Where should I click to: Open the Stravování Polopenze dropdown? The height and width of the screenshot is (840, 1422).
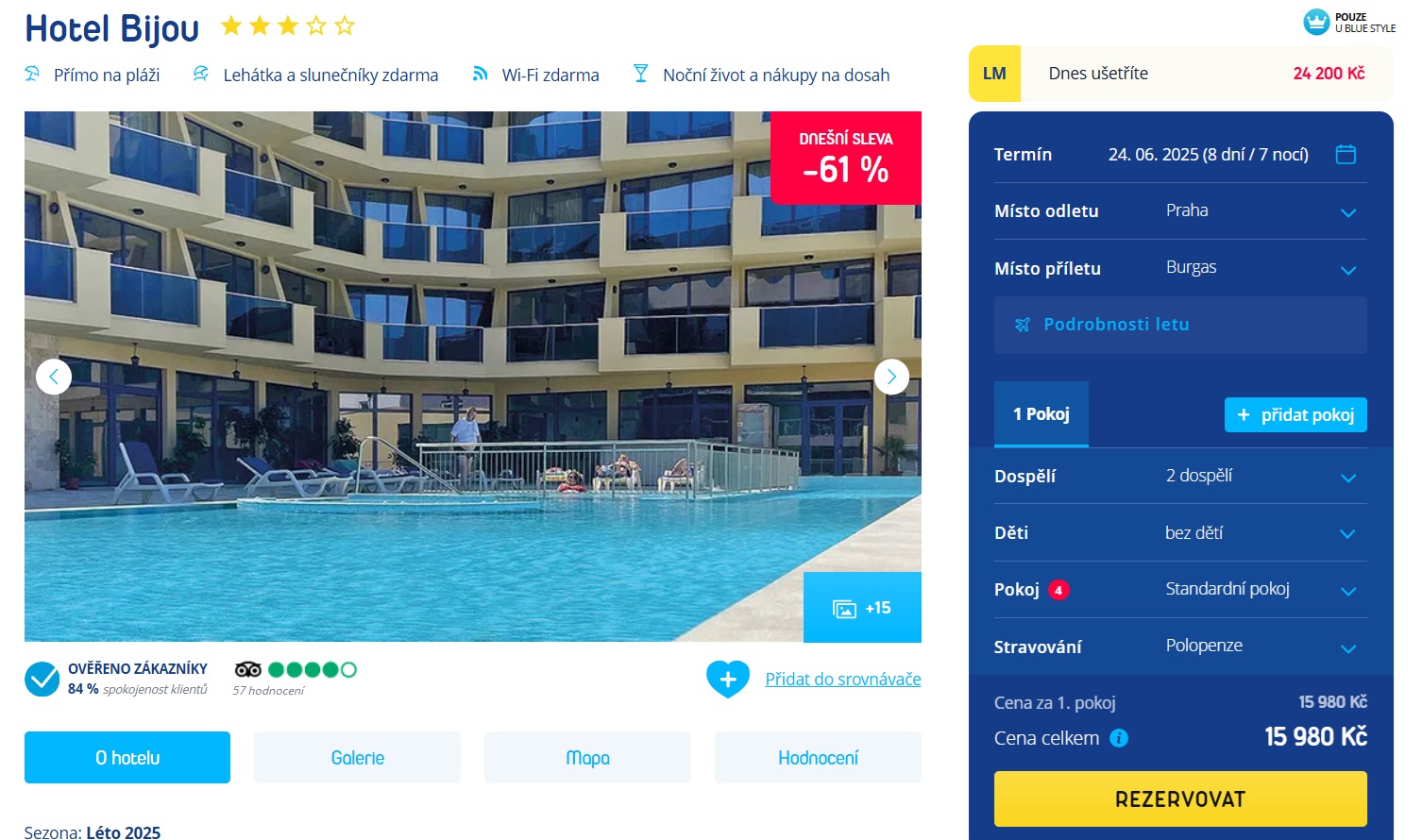point(1180,647)
